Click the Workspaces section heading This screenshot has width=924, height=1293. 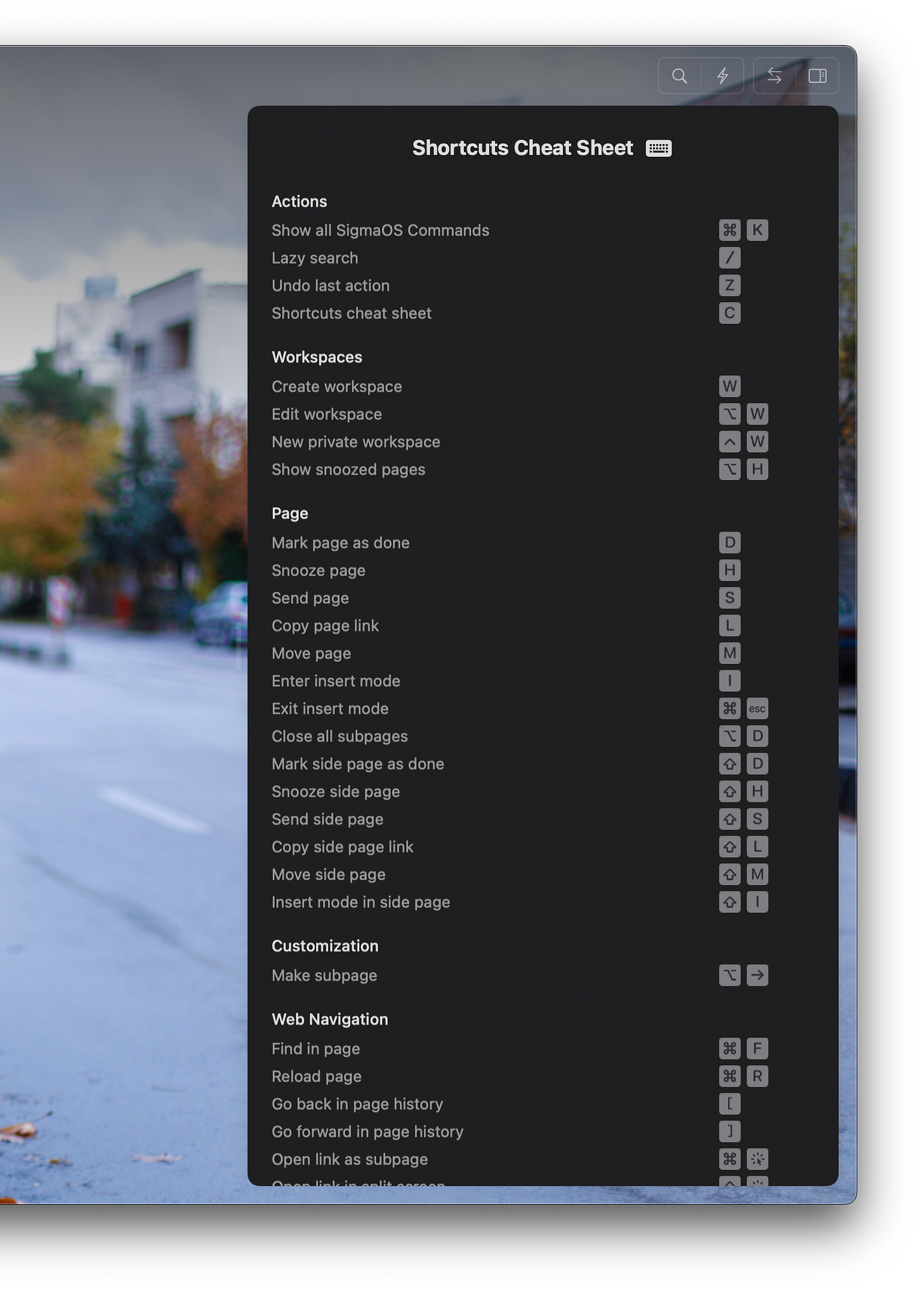point(317,357)
